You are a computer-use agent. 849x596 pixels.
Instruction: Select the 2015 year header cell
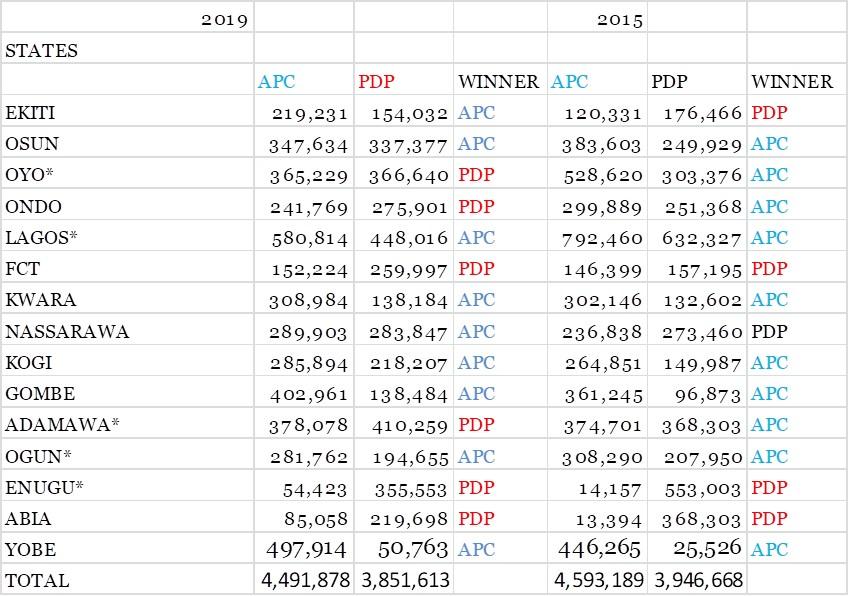tap(620, 19)
